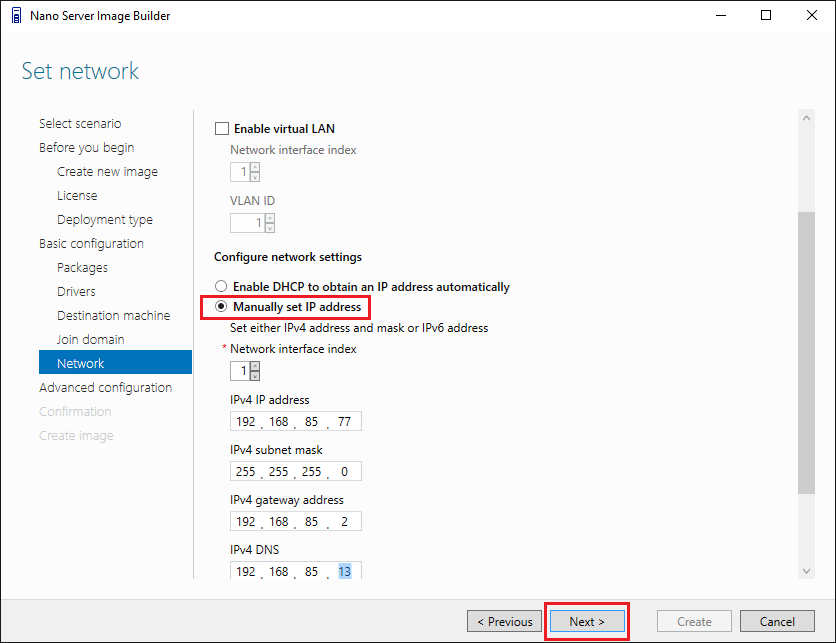
Task: Click the Nano Server Image Builder title icon
Action: [x=17, y=15]
